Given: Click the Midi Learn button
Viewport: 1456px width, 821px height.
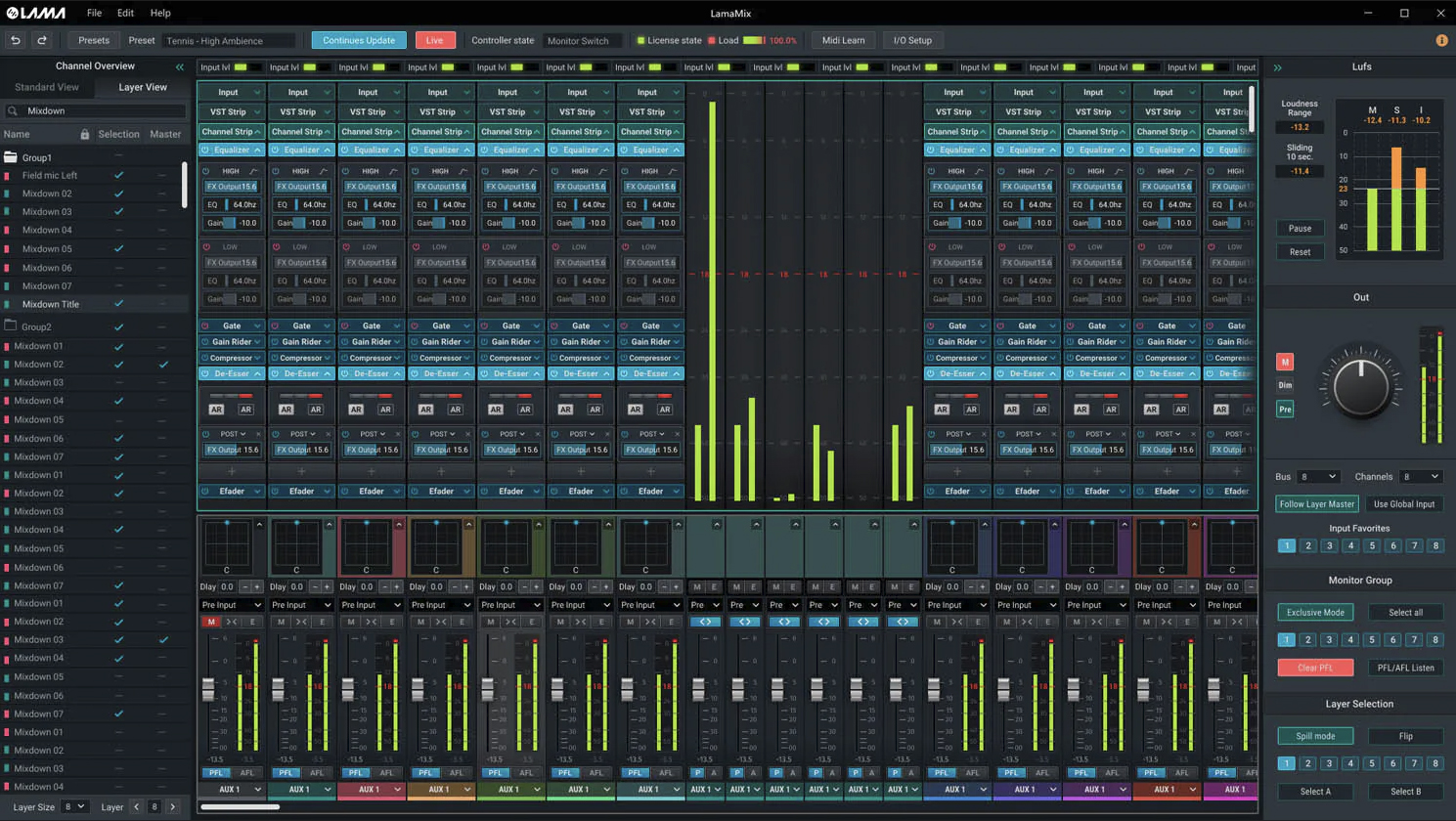Looking at the screenshot, I should tap(843, 40).
